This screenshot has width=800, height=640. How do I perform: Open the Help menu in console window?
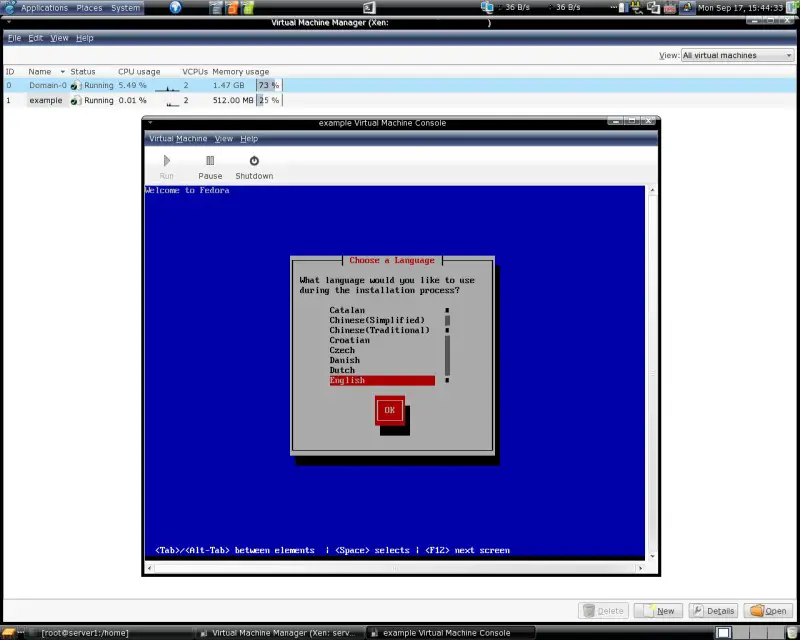(249, 138)
